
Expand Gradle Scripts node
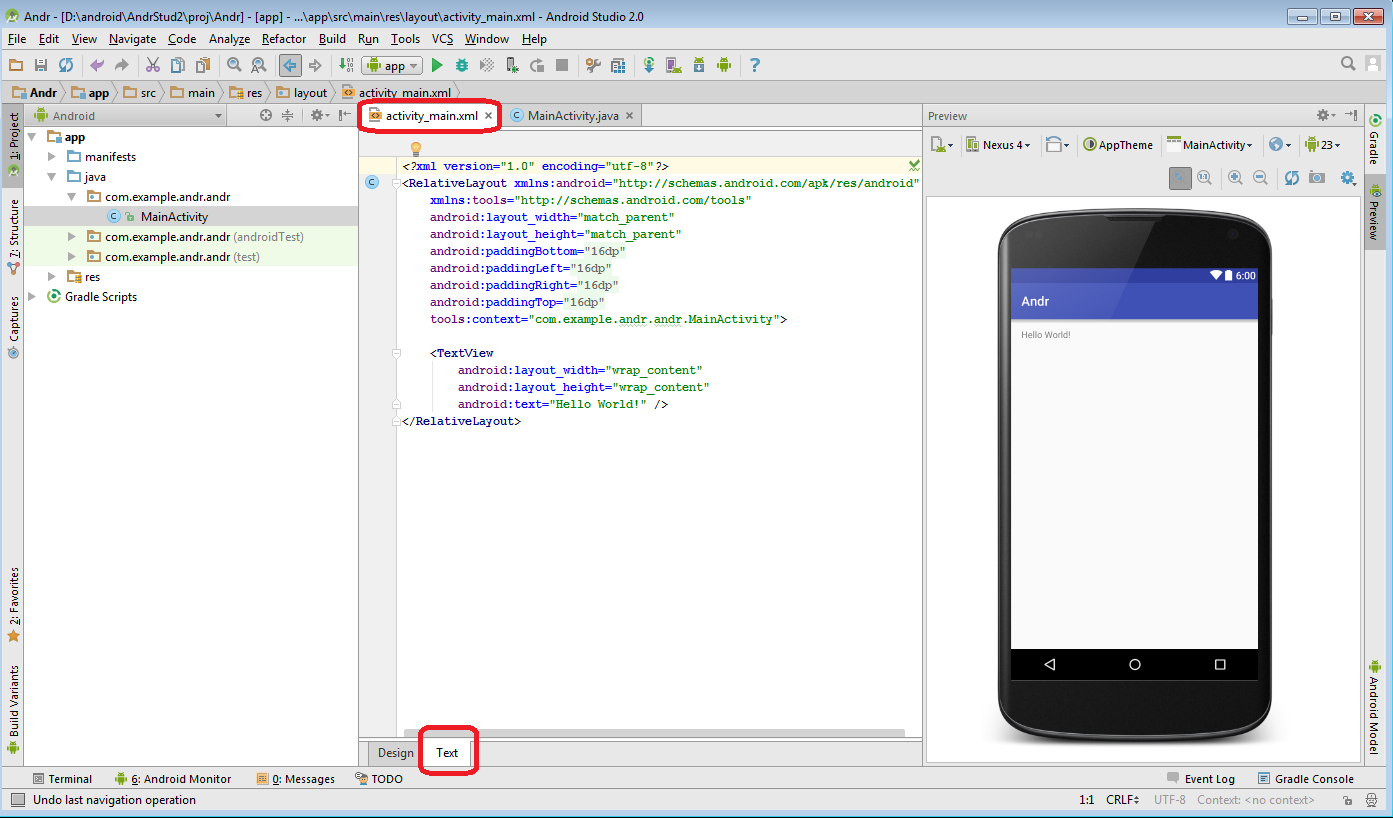pos(33,297)
